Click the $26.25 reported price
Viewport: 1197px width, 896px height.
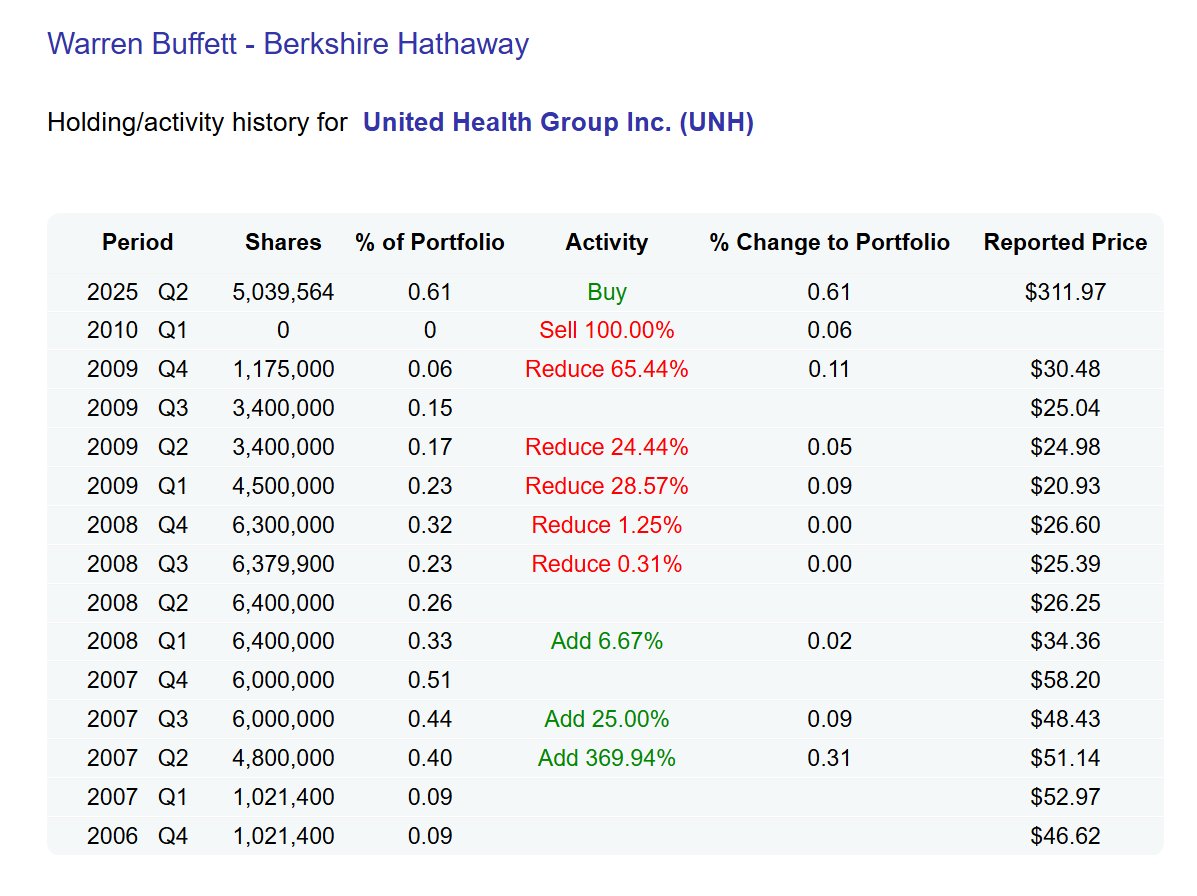[1065, 603]
